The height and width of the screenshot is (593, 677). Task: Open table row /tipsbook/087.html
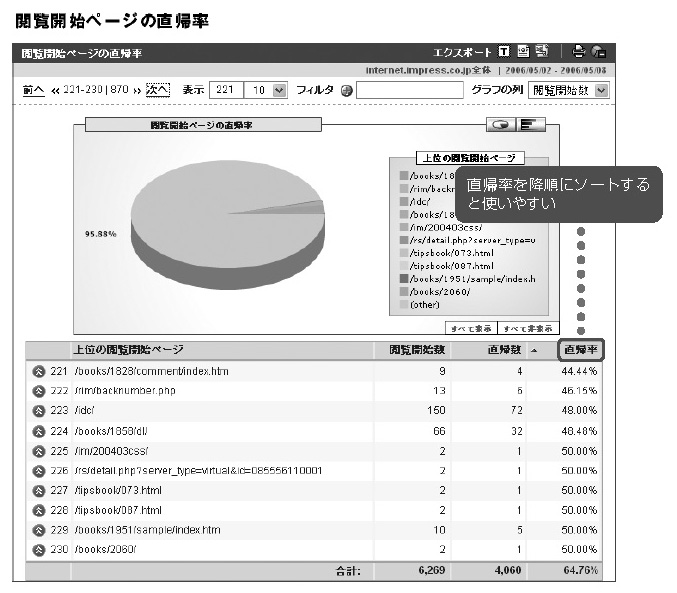[118, 511]
